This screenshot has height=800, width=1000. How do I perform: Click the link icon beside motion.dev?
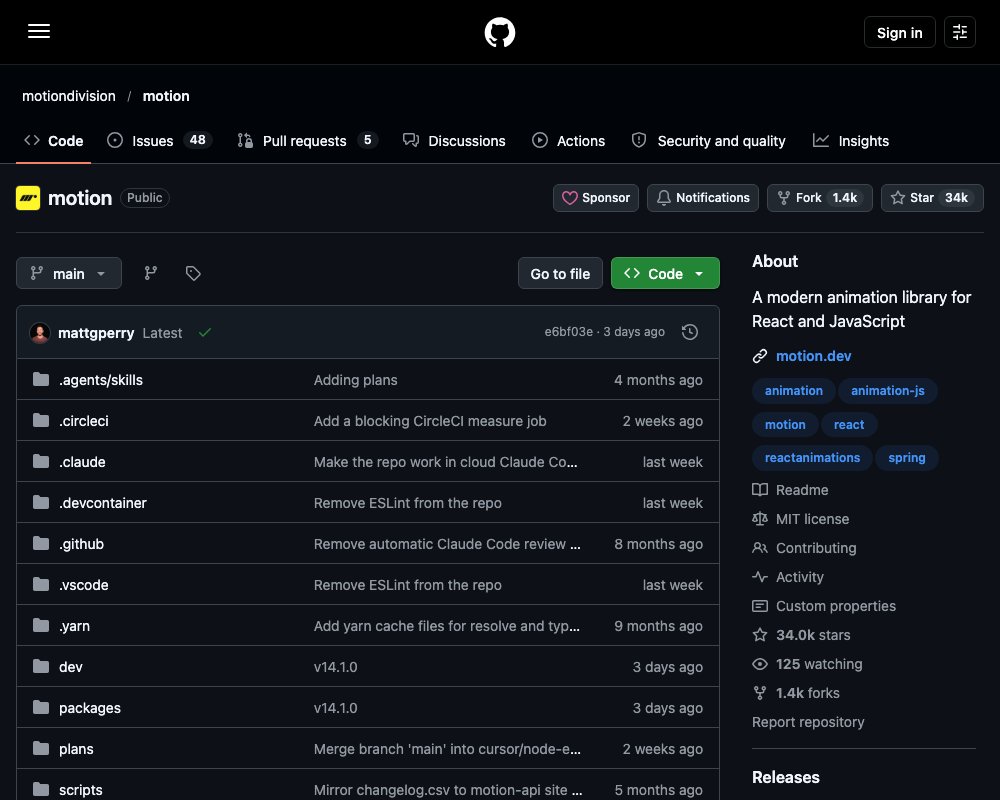(760, 356)
